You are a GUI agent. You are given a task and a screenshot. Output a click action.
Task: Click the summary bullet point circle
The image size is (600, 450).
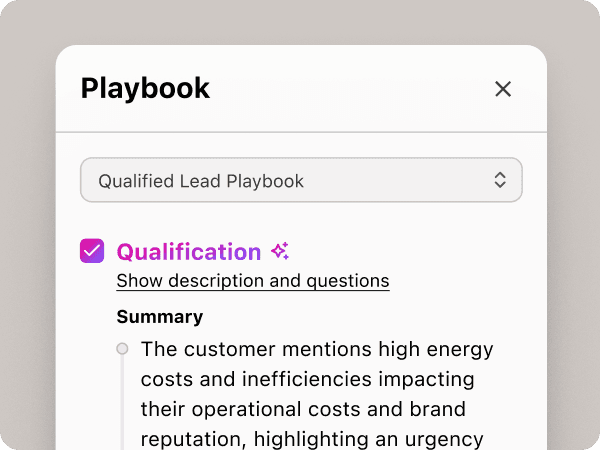(x=122, y=349)
